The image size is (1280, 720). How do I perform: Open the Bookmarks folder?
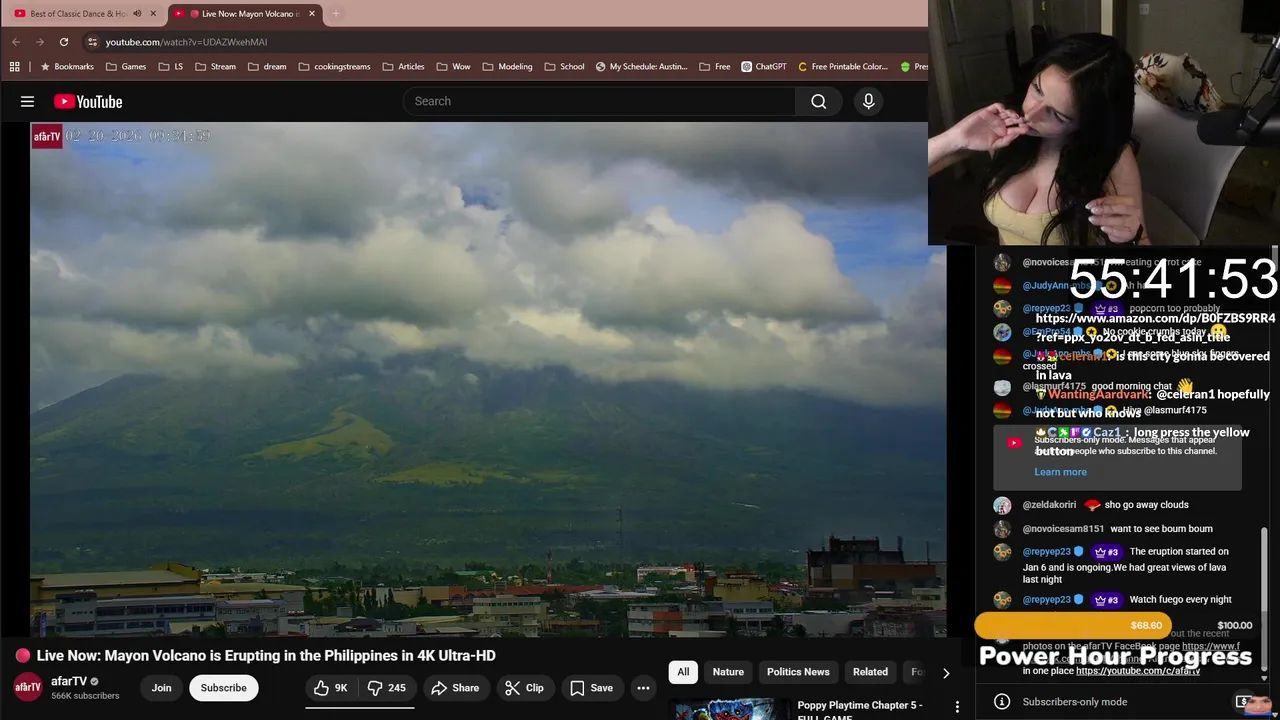pyautogui.click(x=66, y=67)
